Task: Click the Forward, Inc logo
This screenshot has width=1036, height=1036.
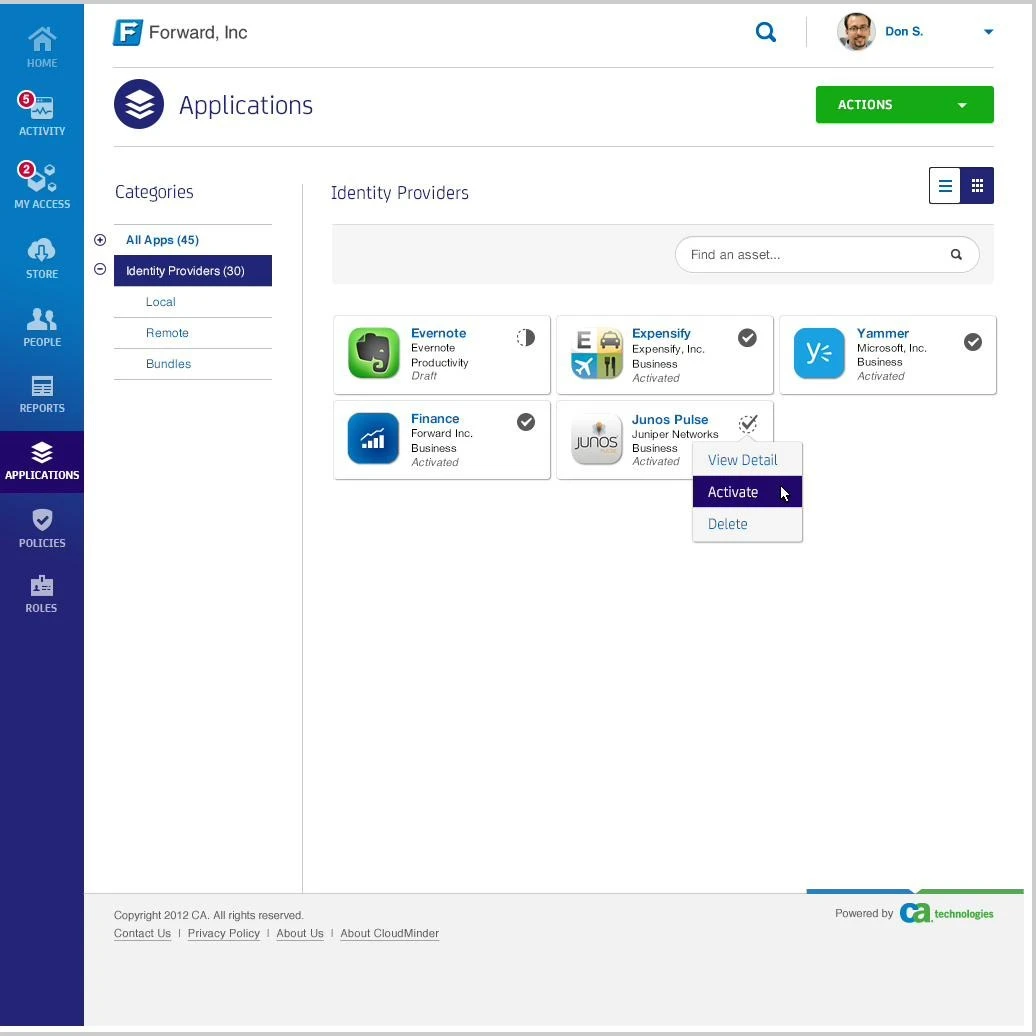Action: 180,32
